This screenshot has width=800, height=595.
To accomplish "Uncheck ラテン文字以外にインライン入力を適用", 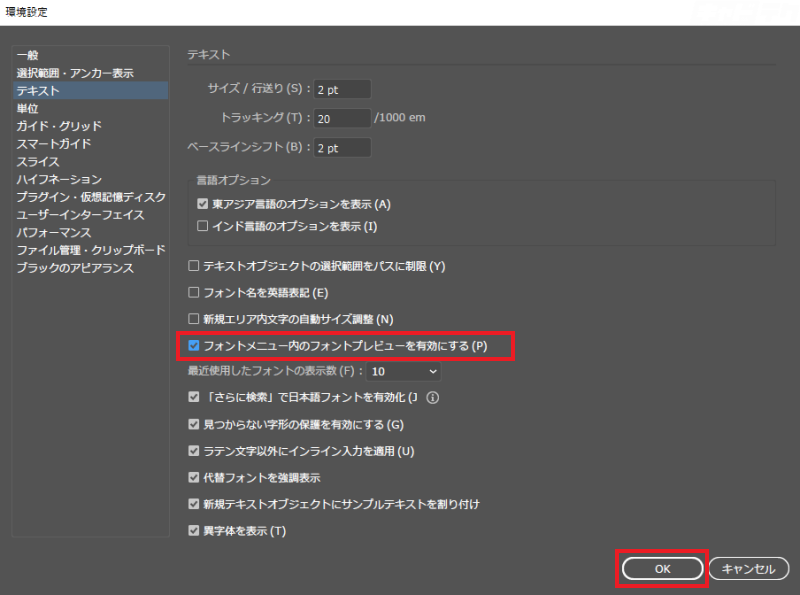I will pos(193,450).
